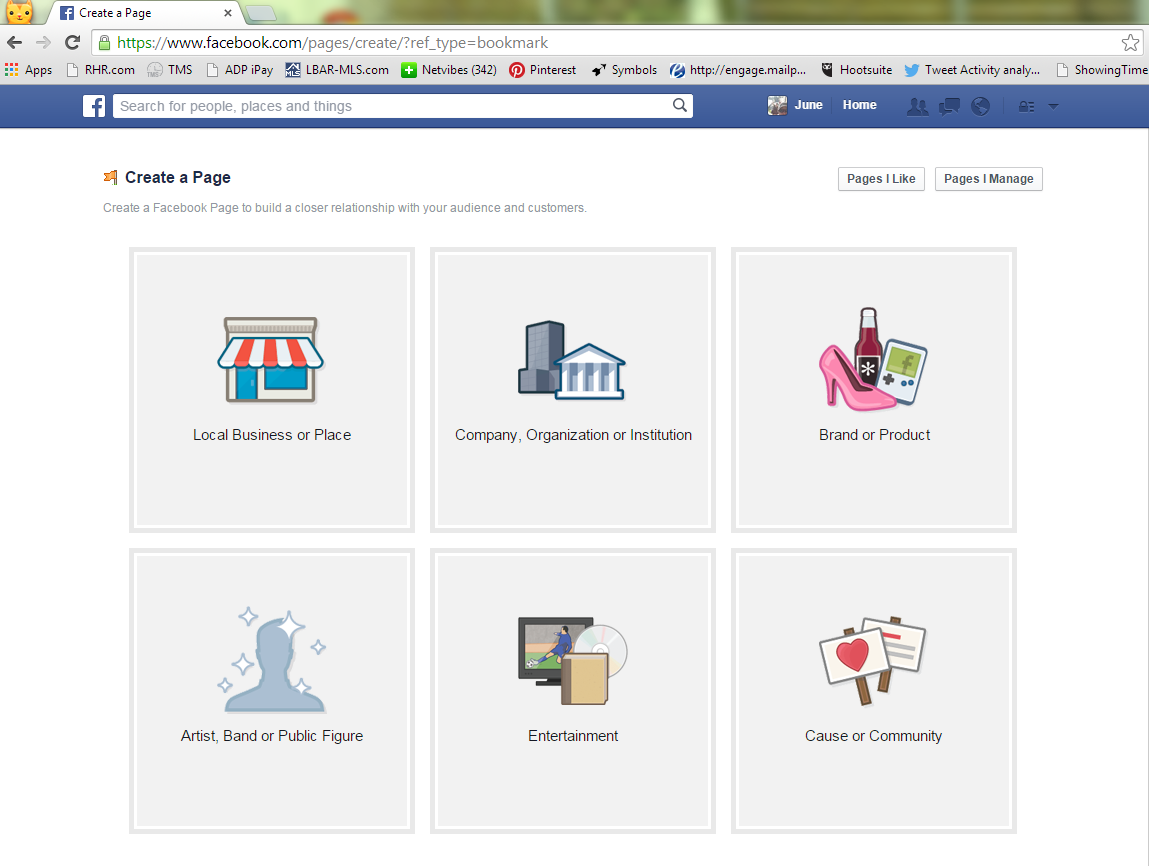
Task: Select the Entertainment TV icon
Action: point(572,660)
